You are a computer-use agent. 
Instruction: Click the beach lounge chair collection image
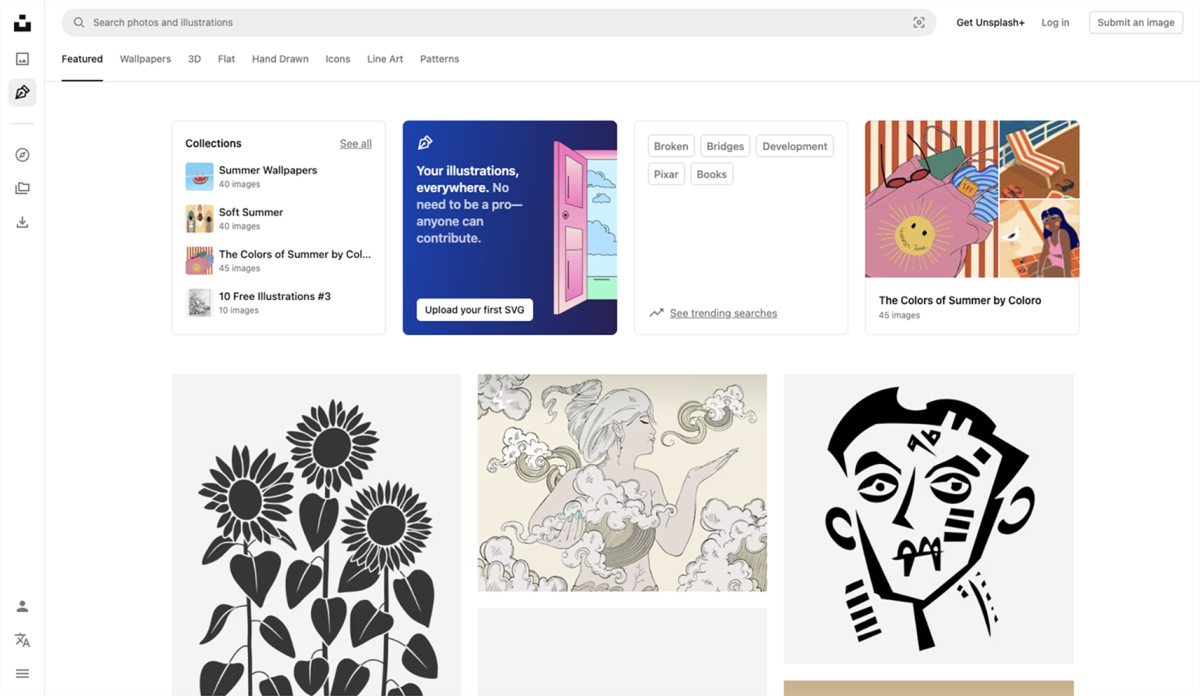pos(1040,159)
